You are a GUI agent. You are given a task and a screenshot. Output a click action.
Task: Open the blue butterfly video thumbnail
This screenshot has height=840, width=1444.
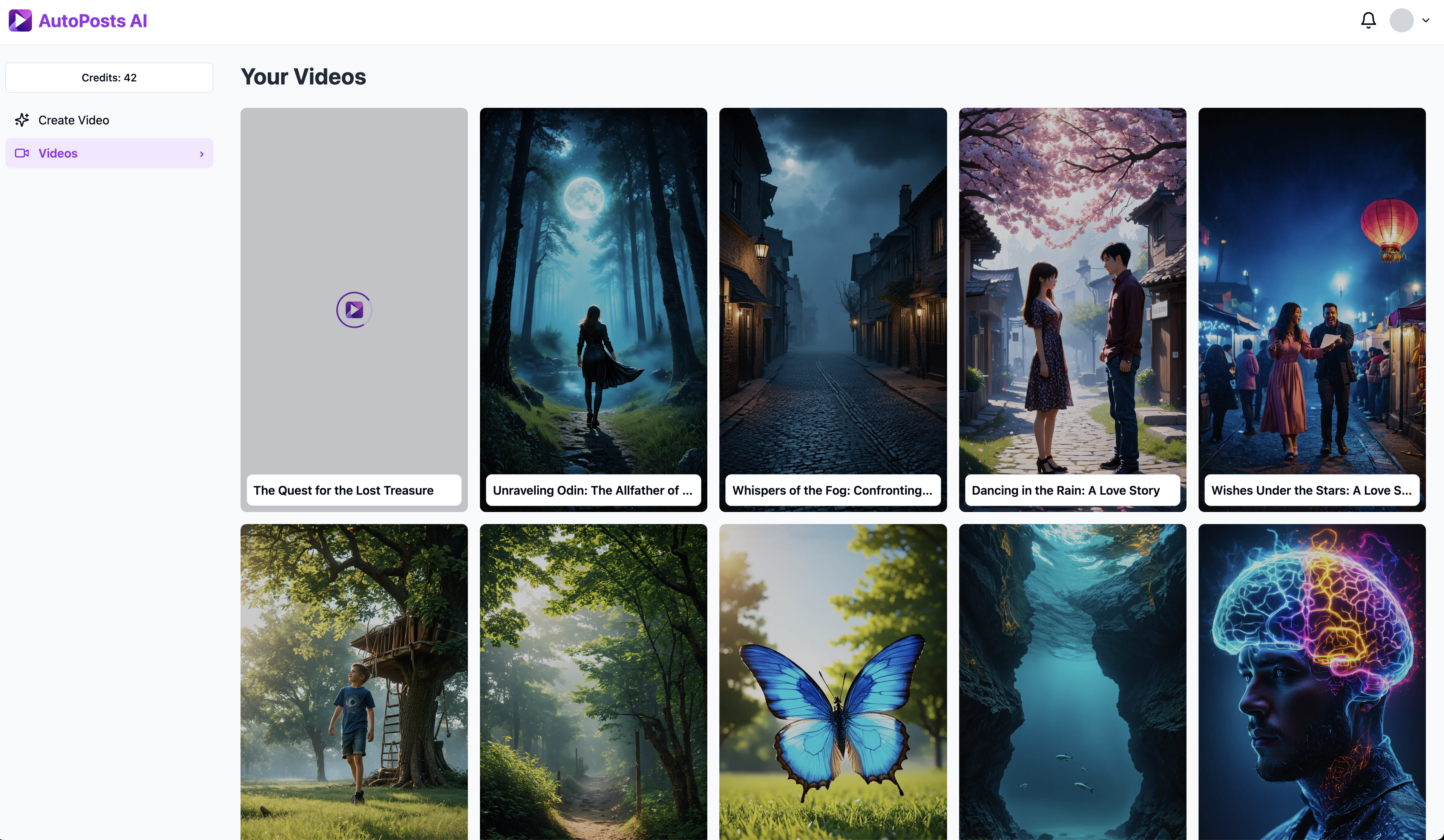pyautogui.click(x=832, y=682)
